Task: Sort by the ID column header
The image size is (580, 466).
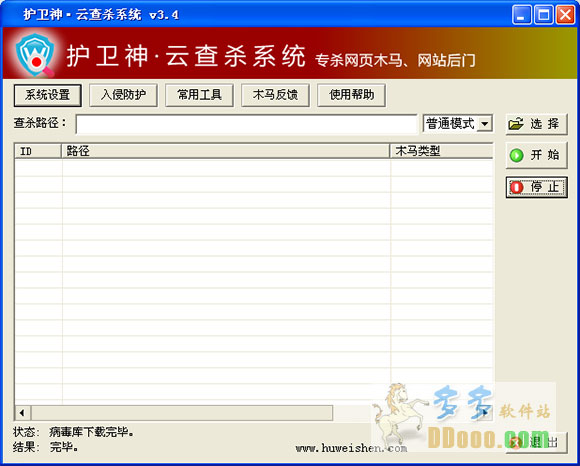Action: click(x=38, y=151)
